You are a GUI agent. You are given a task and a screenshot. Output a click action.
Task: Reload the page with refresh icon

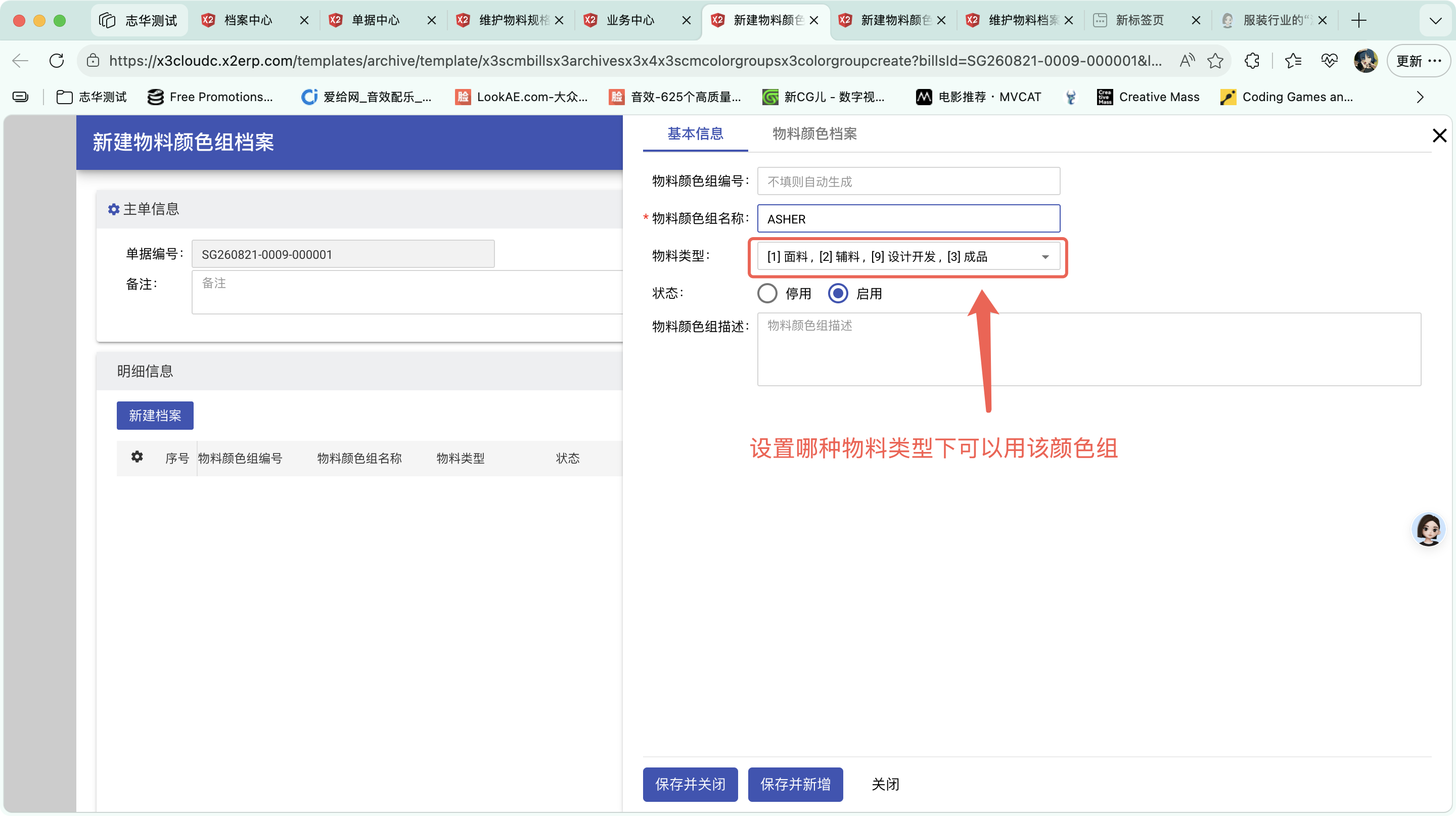pyautogui.click(x=57, y=61)
